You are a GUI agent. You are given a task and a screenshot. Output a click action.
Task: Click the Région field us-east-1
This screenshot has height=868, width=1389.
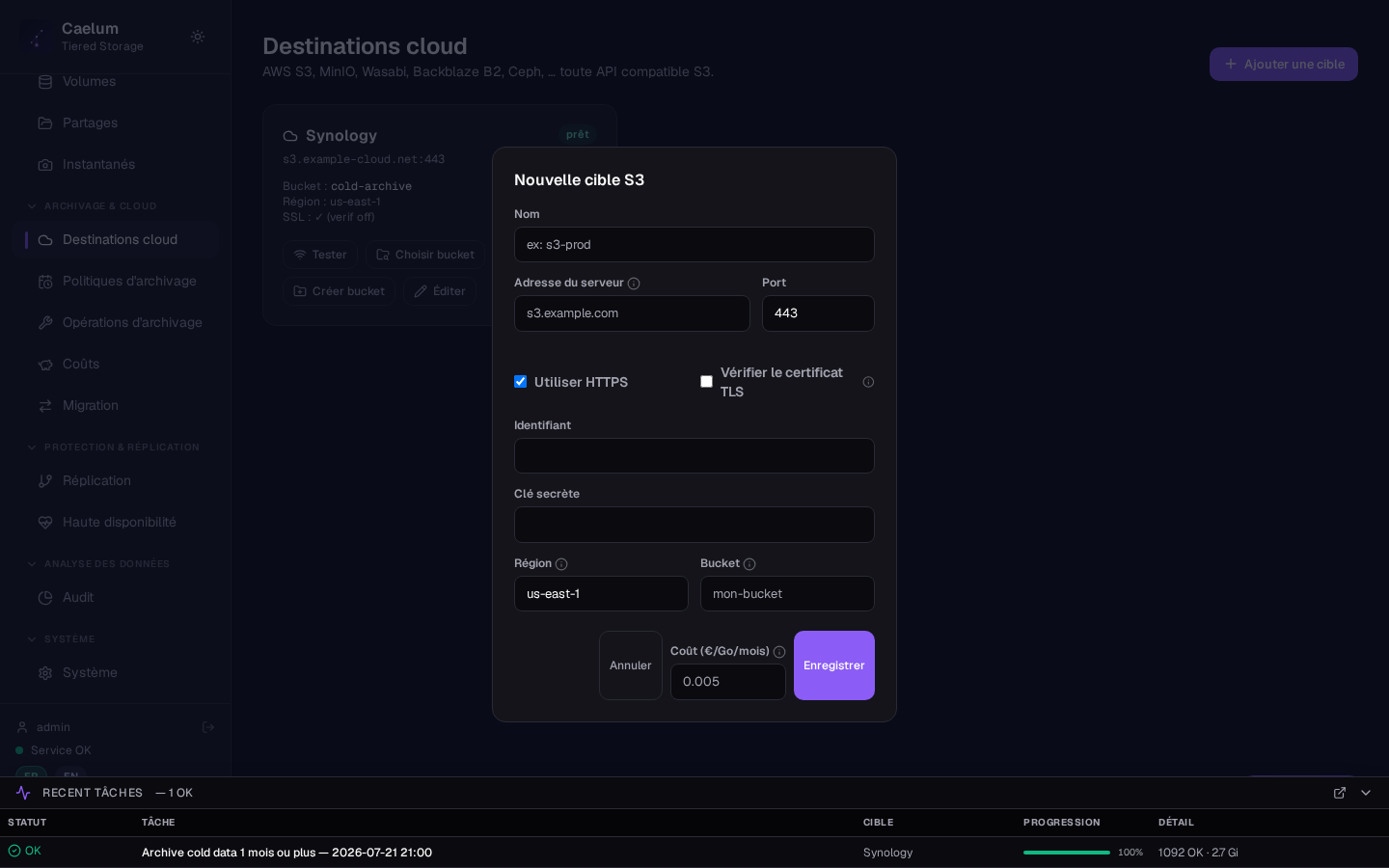(x=601, y=594)
